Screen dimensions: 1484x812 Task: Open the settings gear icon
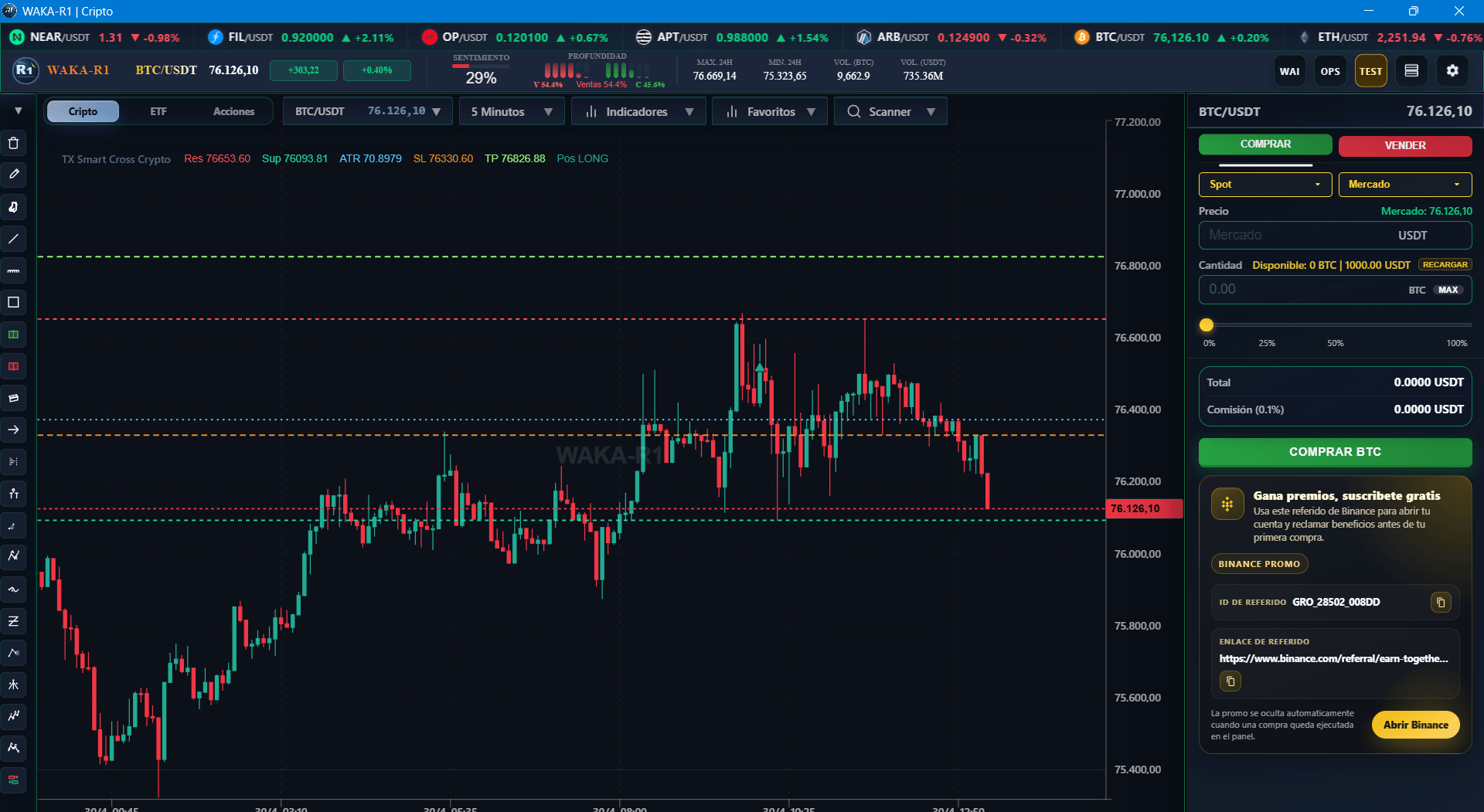pos(1452,70)
